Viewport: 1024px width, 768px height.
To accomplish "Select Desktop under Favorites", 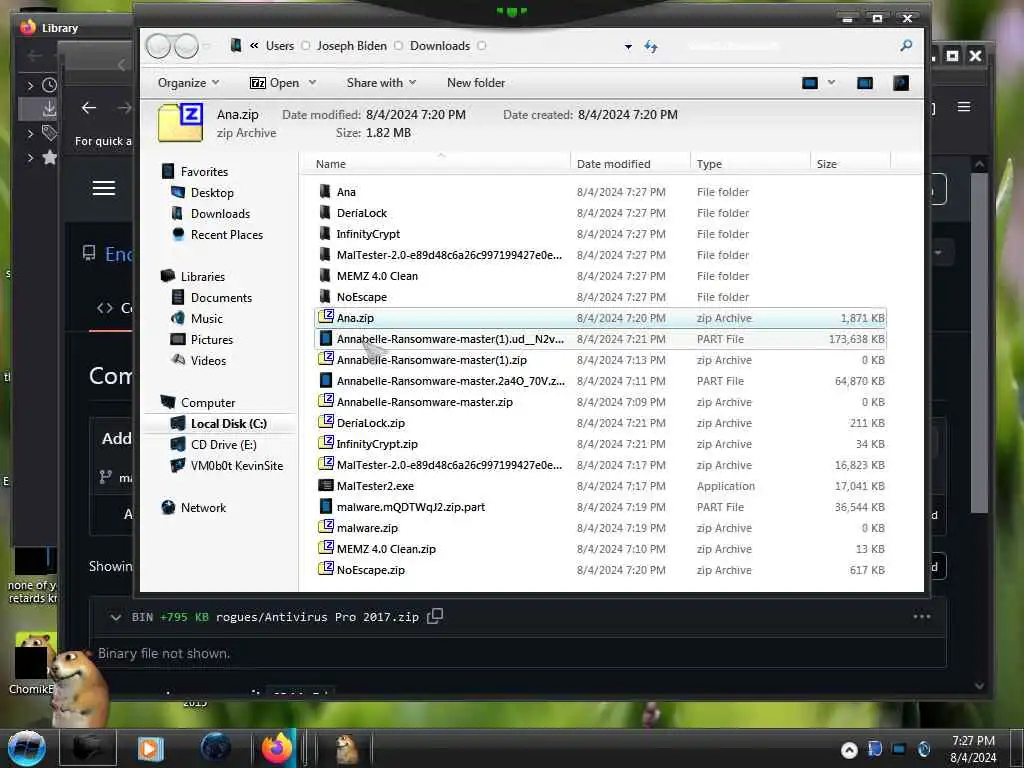I will click(x=212, y=193).
